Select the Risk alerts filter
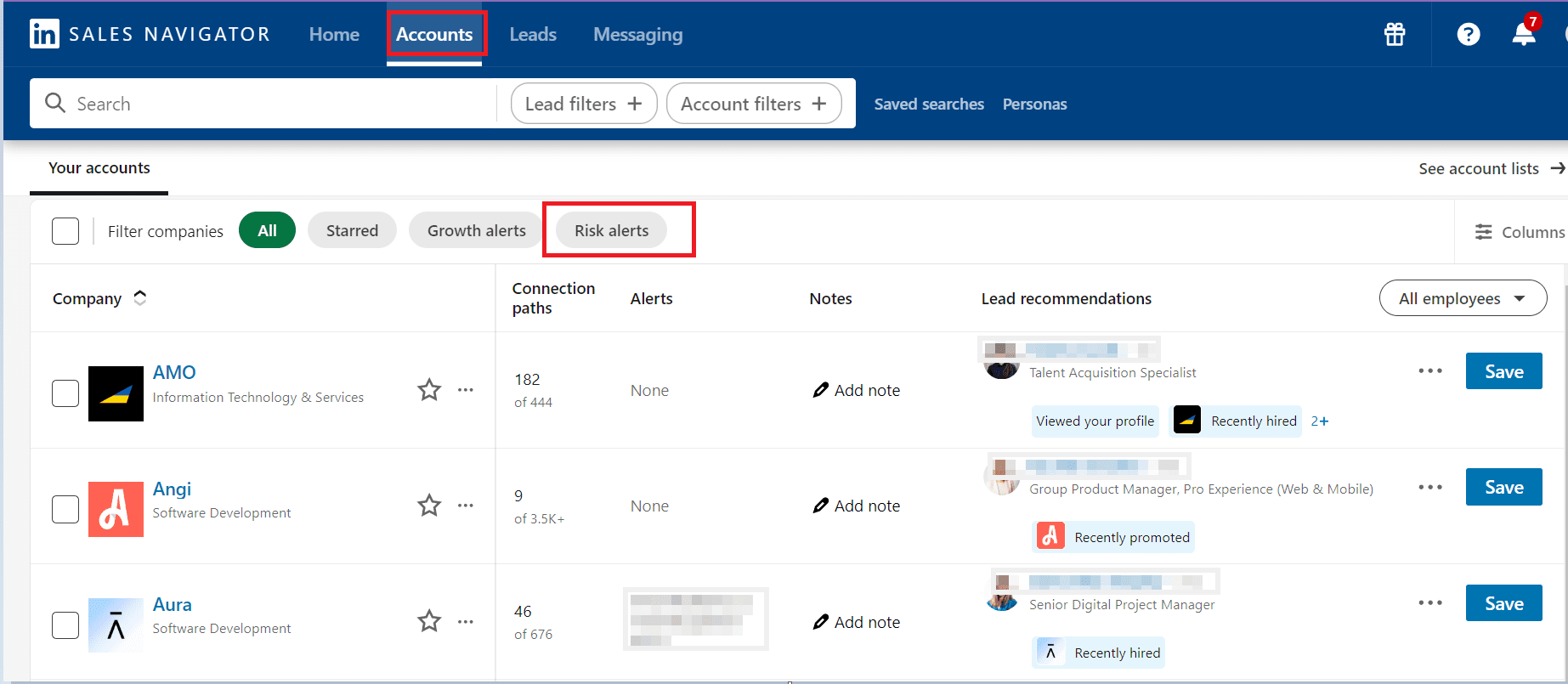The width and height of the screenshot is (1568, 684). [x=611, y=231]
